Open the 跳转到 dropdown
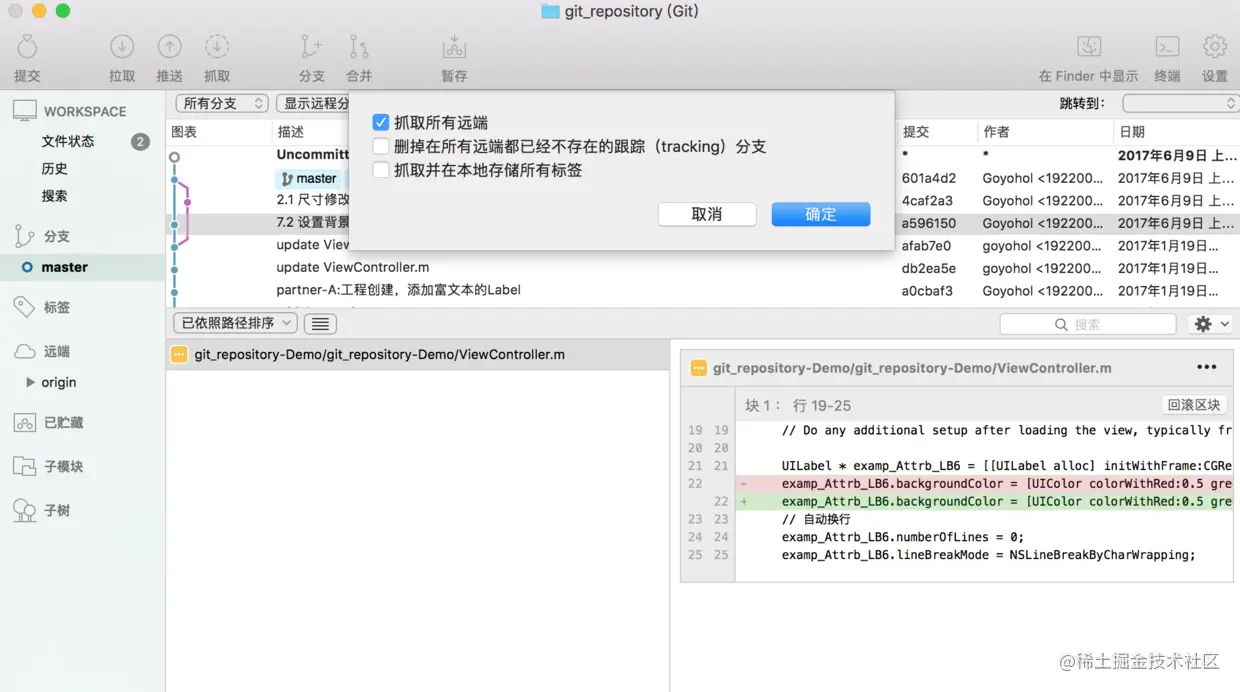1240x692 pixels. coord(1180,103)
